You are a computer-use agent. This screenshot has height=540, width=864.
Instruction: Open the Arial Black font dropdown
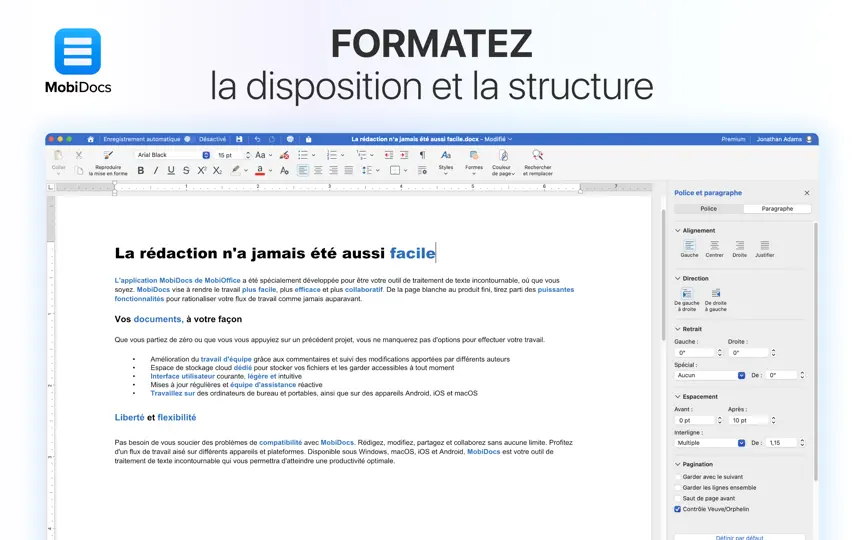pyautogui.click(x=206, y=155)
